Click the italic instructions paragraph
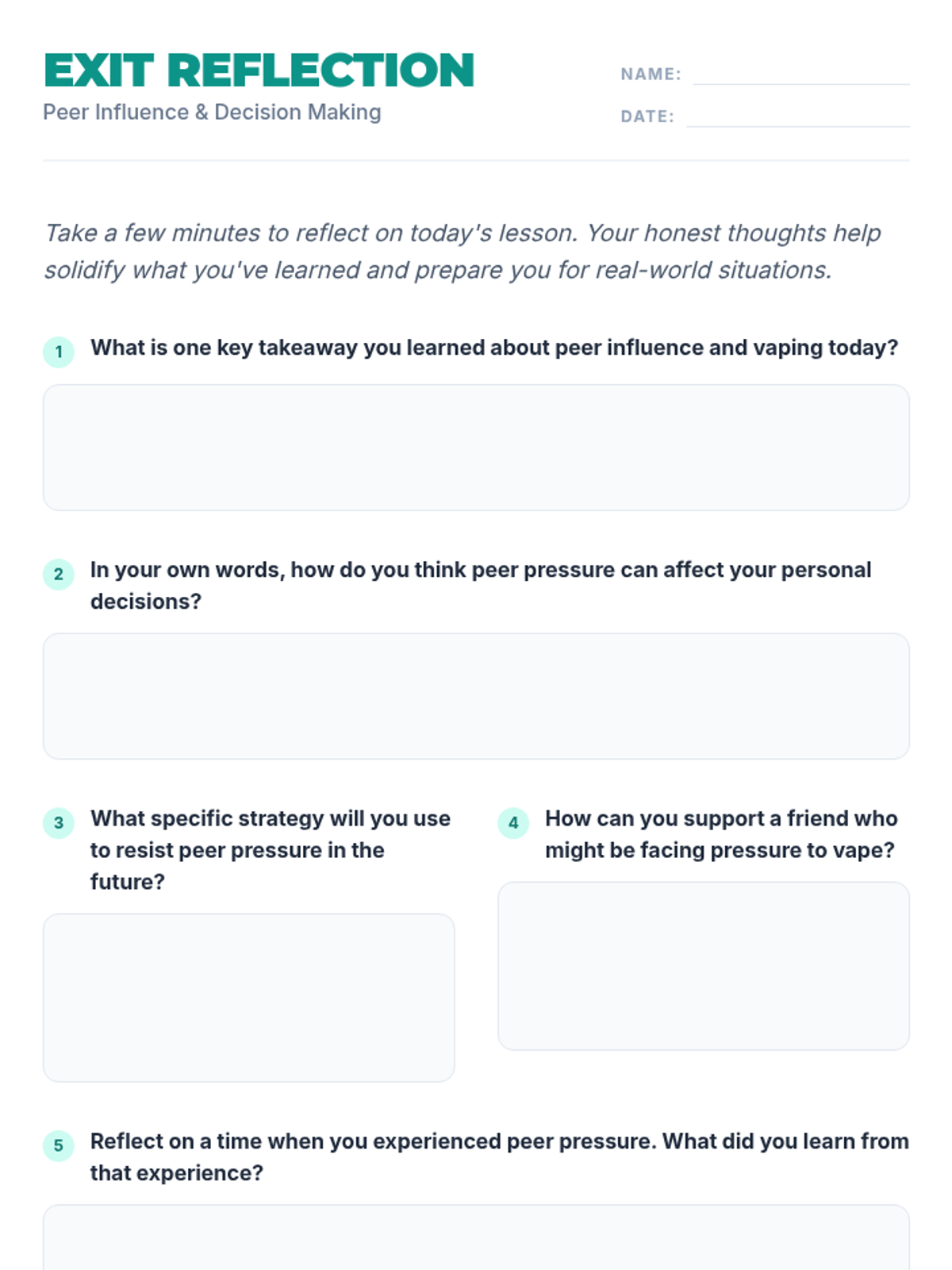 click(x=463, y=251)
